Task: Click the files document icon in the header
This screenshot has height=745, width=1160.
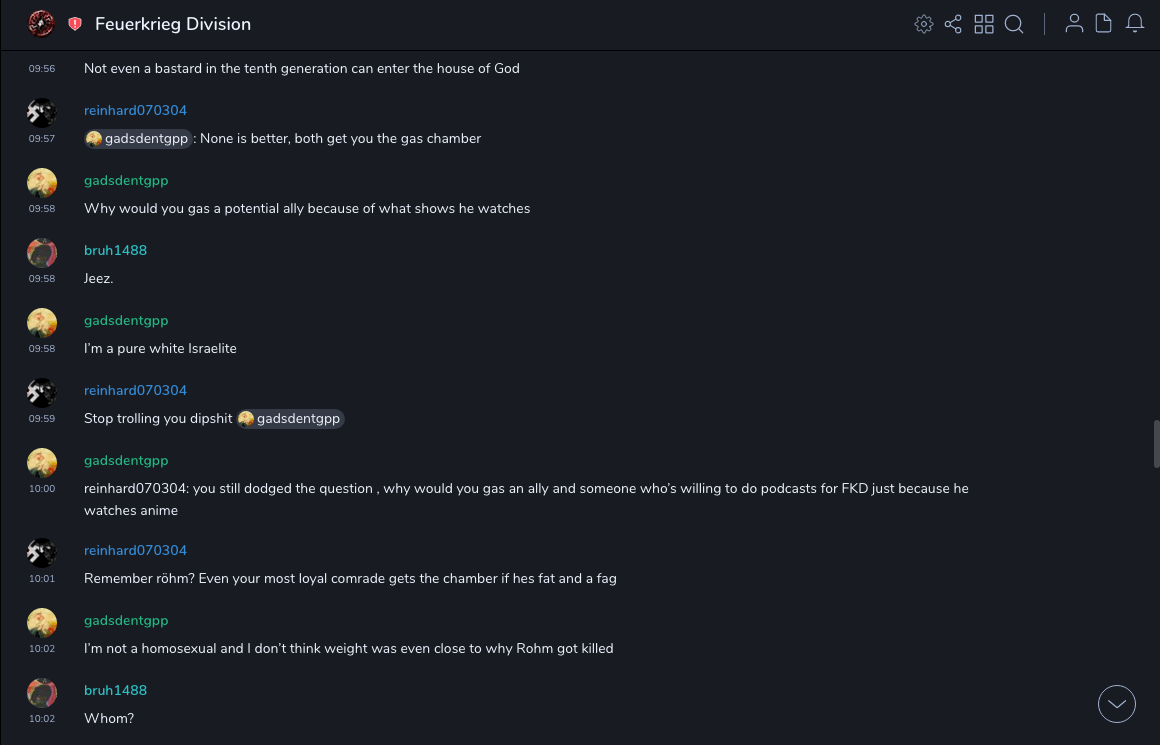Action: click(x=1104, y=24)
